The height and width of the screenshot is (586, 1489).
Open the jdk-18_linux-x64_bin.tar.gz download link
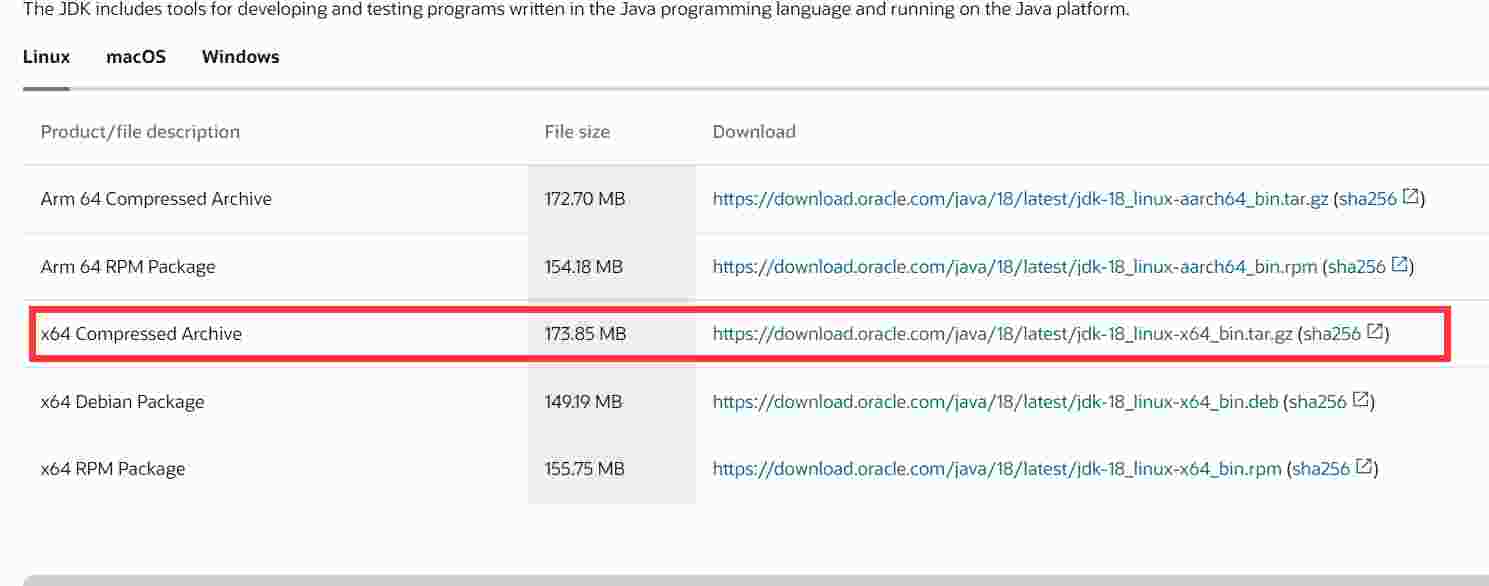[1003, 334]
